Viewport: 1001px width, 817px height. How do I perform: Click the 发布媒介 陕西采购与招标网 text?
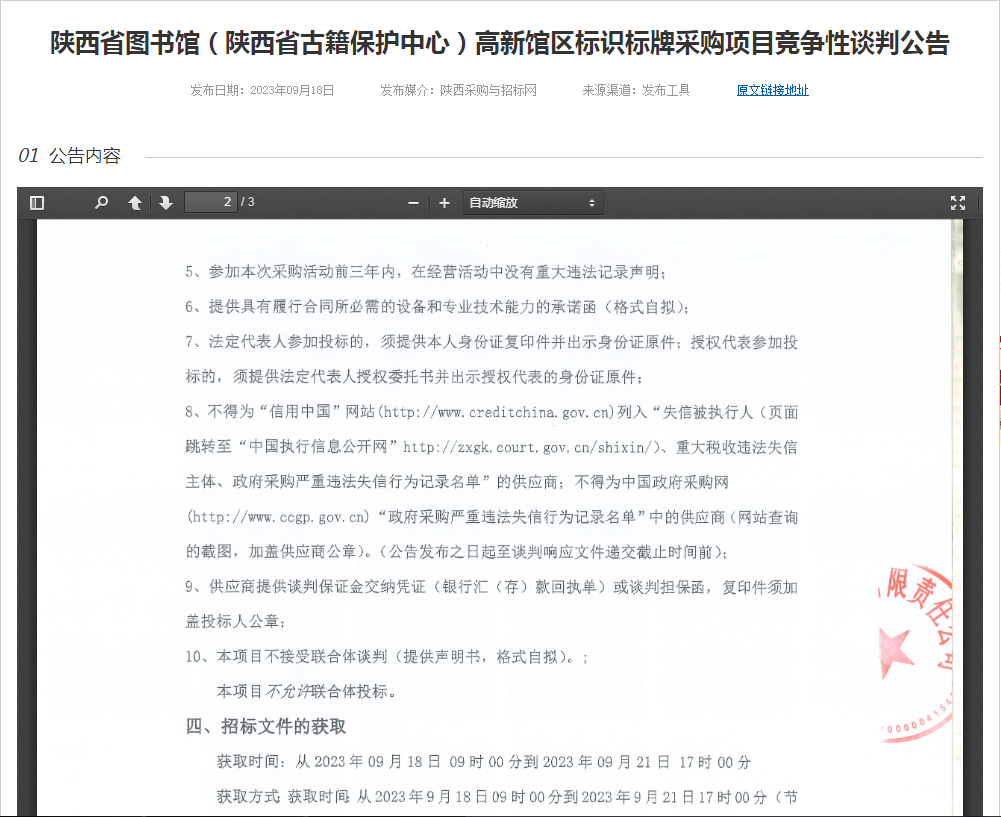tap(458, 90)
